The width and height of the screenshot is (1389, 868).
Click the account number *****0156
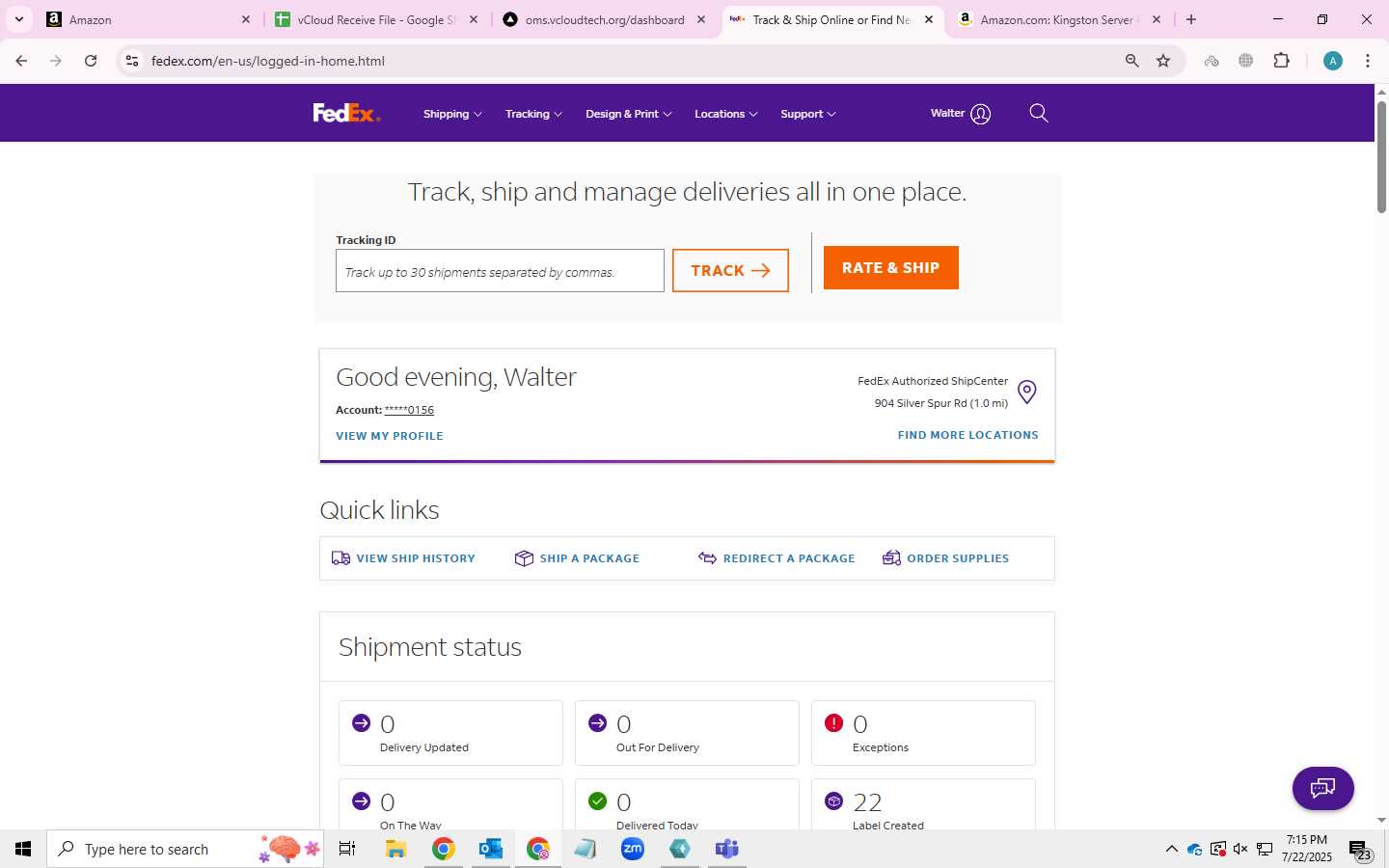click(409, 410)
